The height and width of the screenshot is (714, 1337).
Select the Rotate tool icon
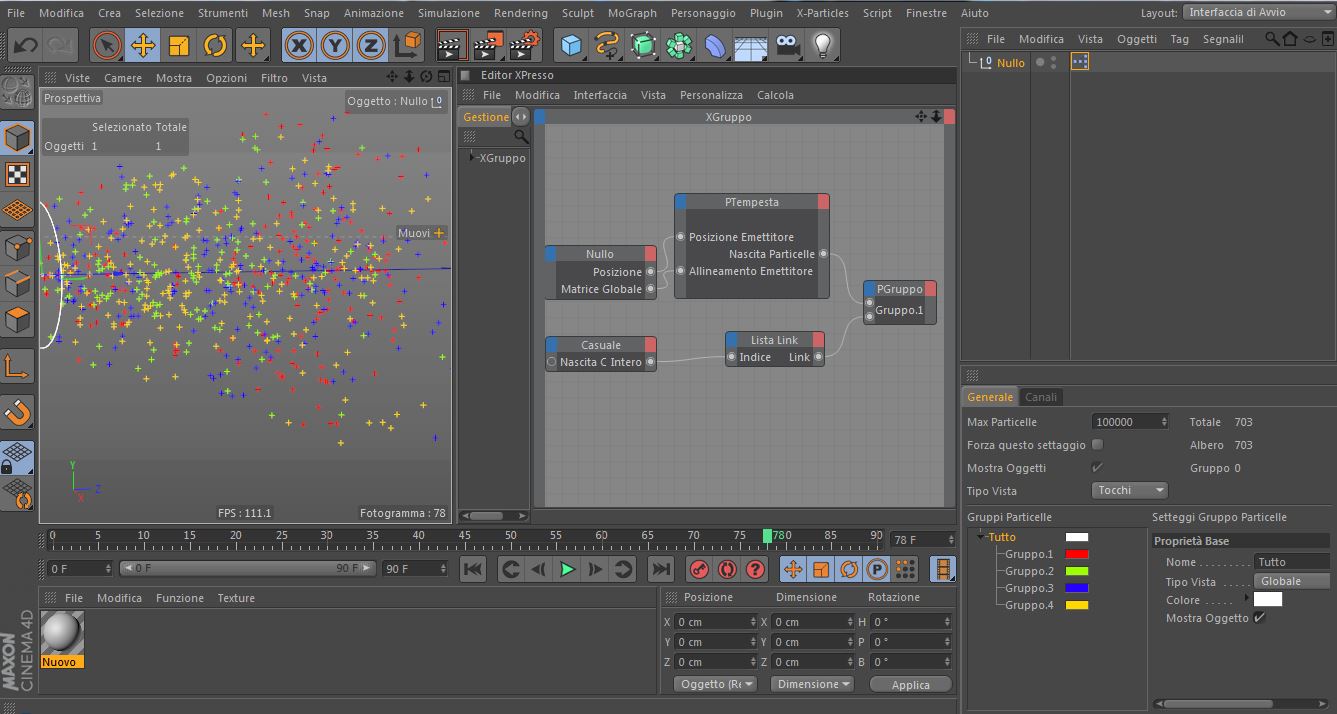215,45
